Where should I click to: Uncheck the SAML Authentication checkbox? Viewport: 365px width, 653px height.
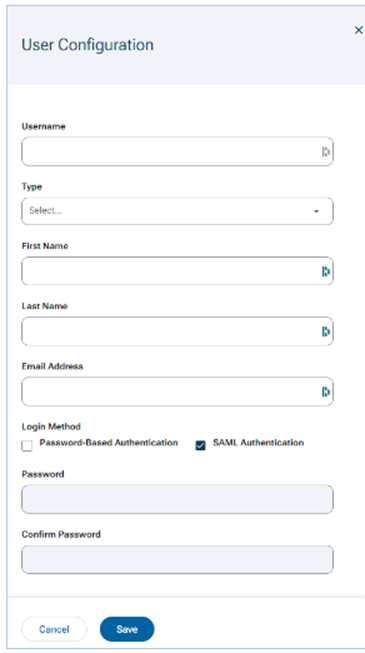coord(200,446)
